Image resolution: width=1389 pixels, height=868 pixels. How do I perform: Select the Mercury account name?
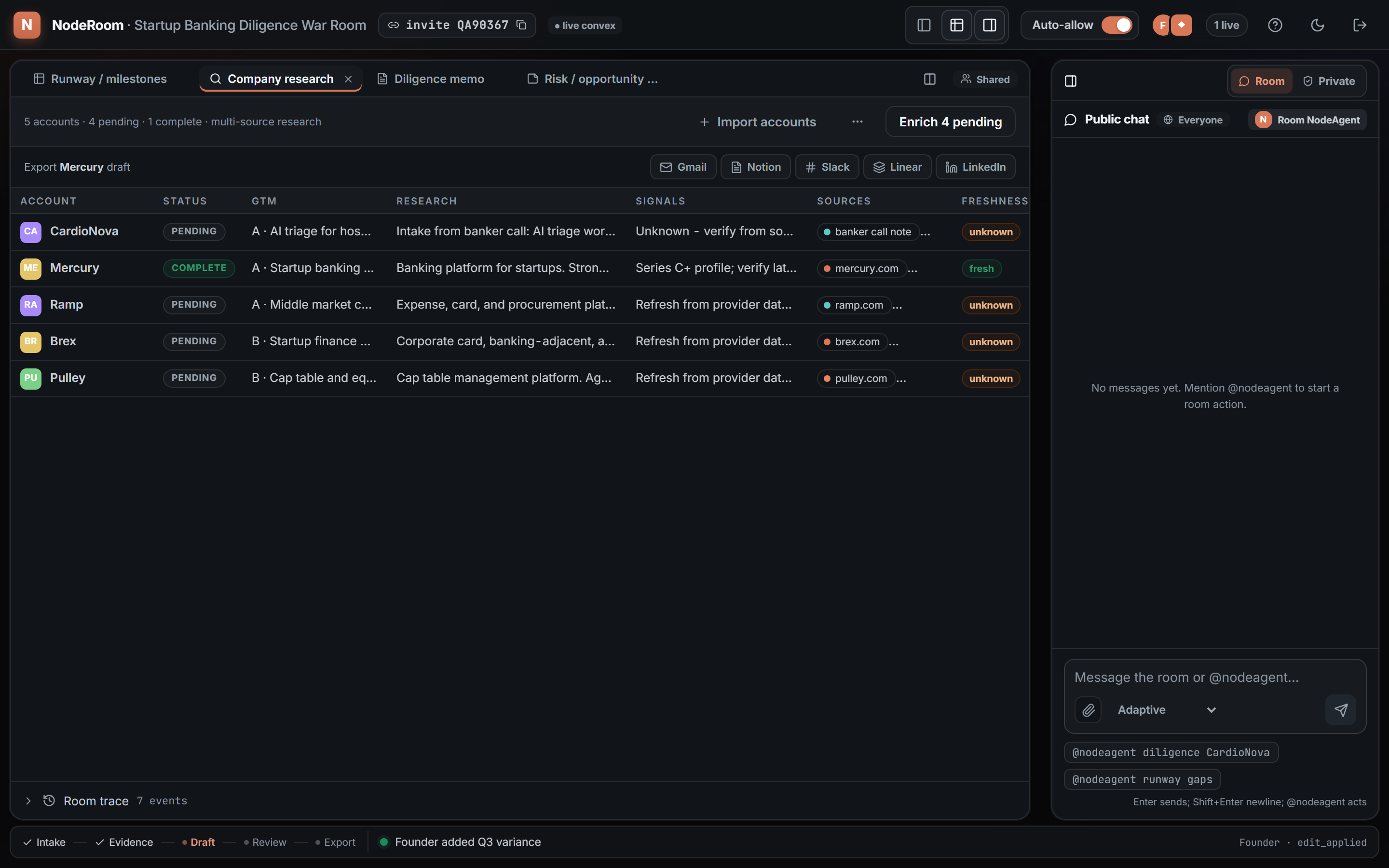pyautogui.click(x=75, y=268)
